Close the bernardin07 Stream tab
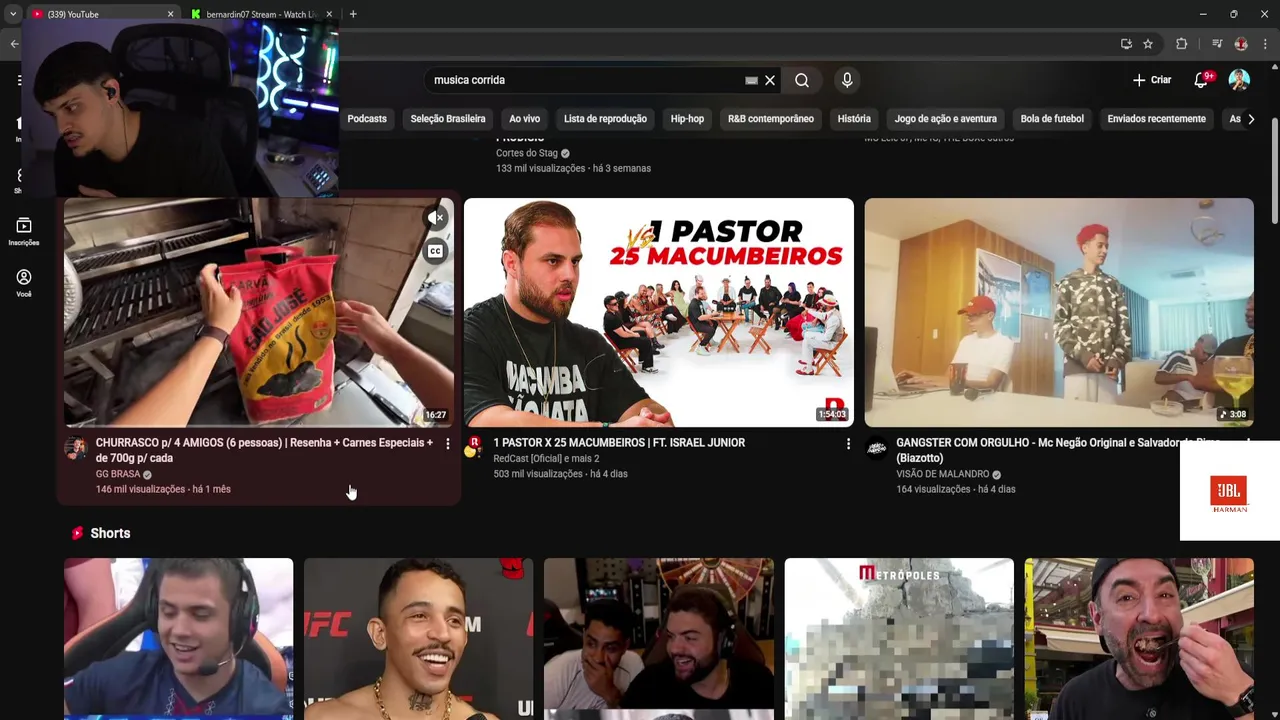1280x720 pixels. (x=329, y=14)
